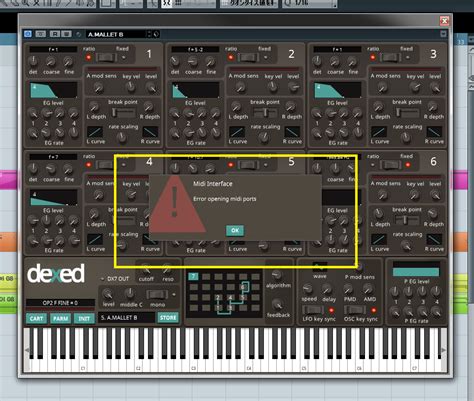Click the PARM button
Viewport: 474px width, 401px height.
(x=60, y=318)
